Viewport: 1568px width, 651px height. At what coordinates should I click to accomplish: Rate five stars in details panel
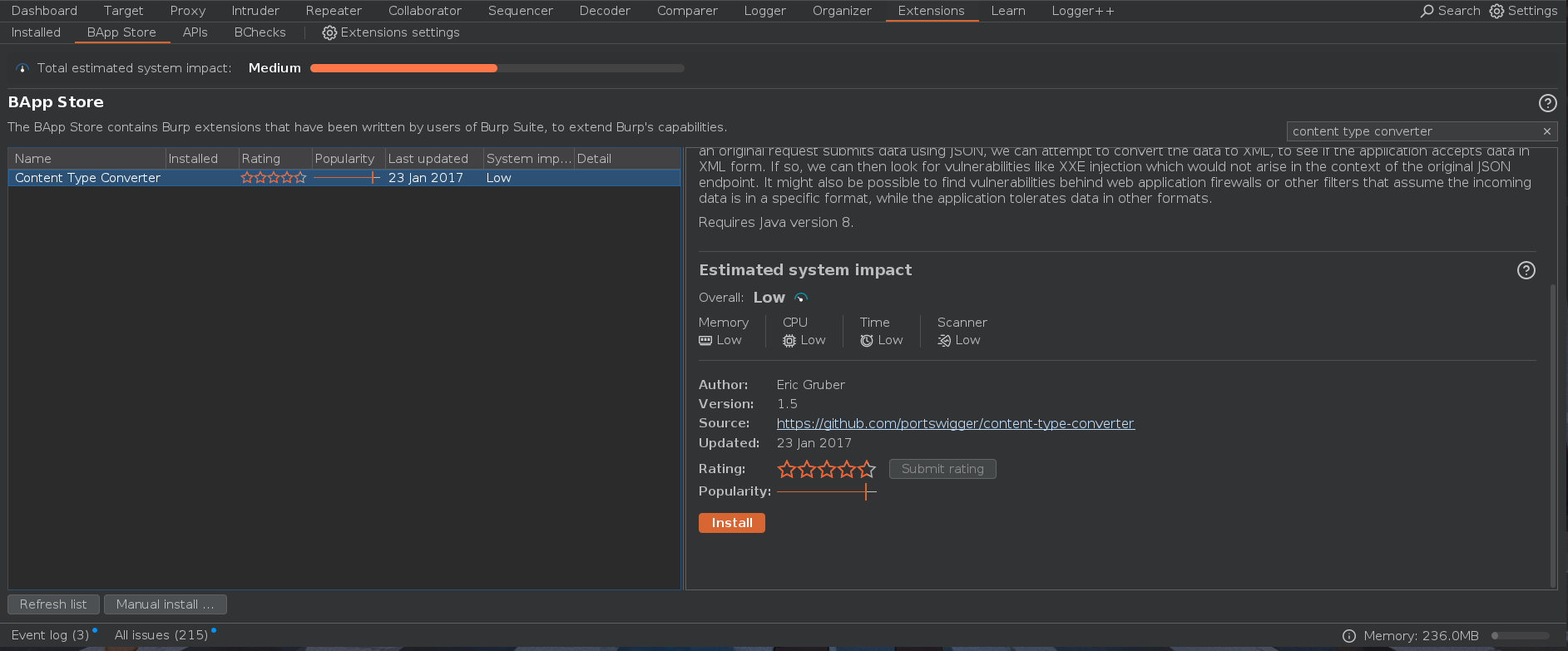[867, 469]
